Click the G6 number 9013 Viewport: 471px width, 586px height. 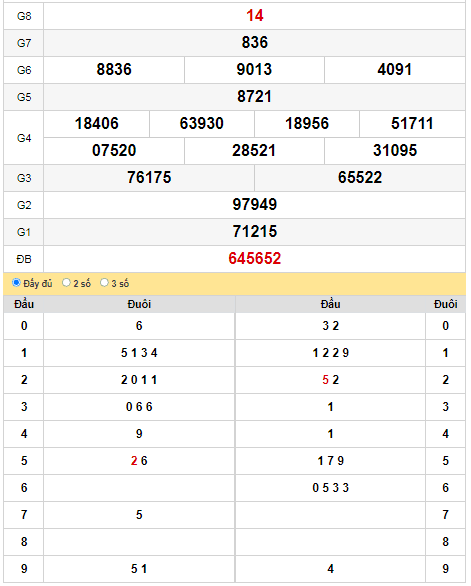point(254,70)
